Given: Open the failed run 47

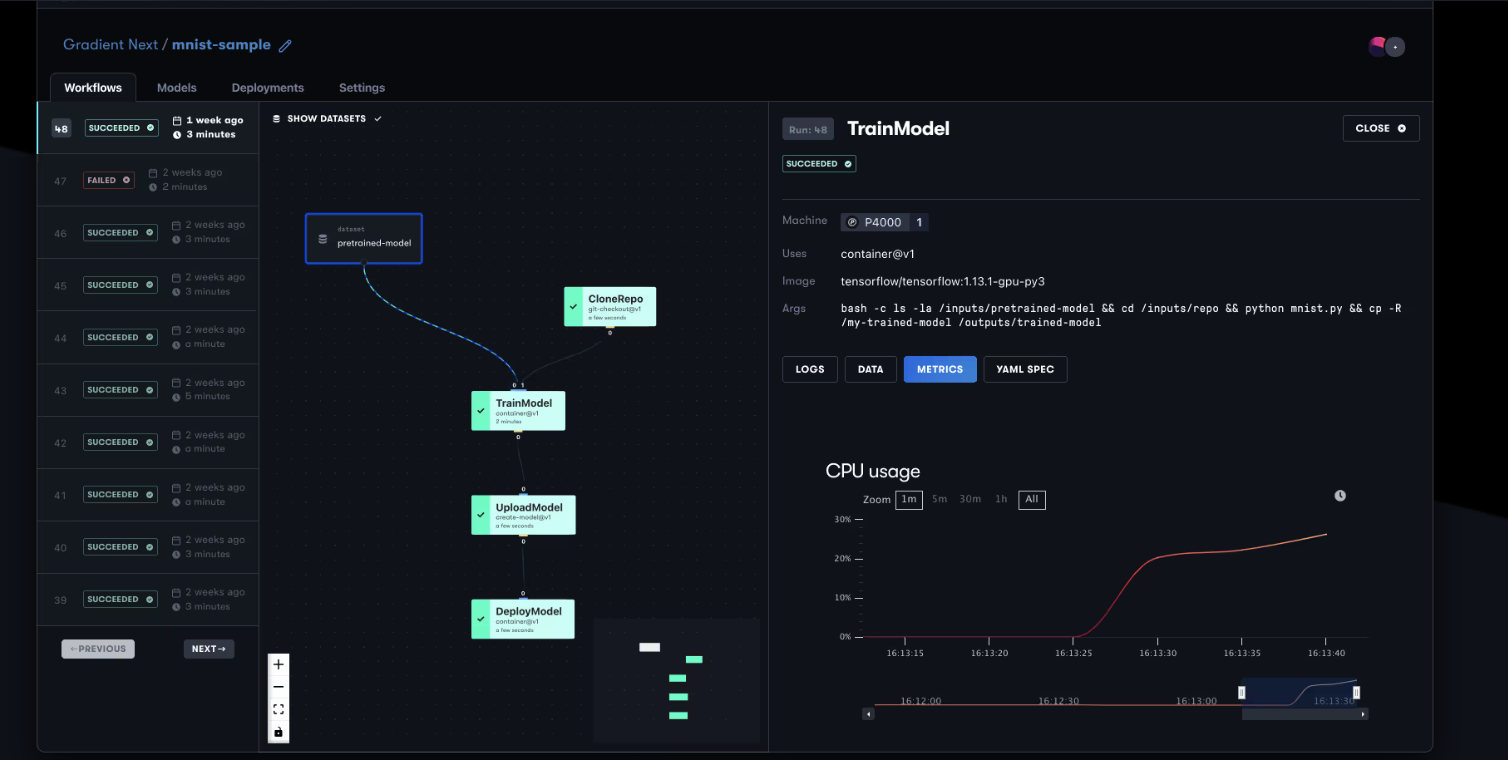Looking at the screenshot, I should (x=148, y=180).
